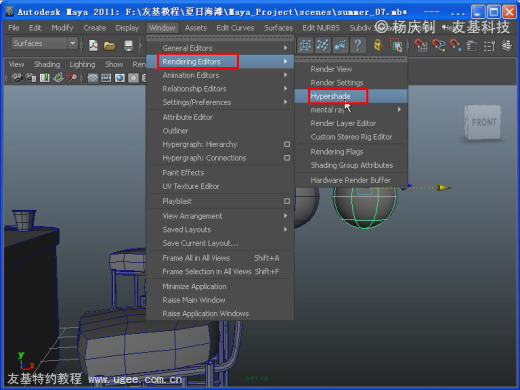520x390 pixels.
Task: Select Hypershade from the submenu
Action: pos(351,96)
